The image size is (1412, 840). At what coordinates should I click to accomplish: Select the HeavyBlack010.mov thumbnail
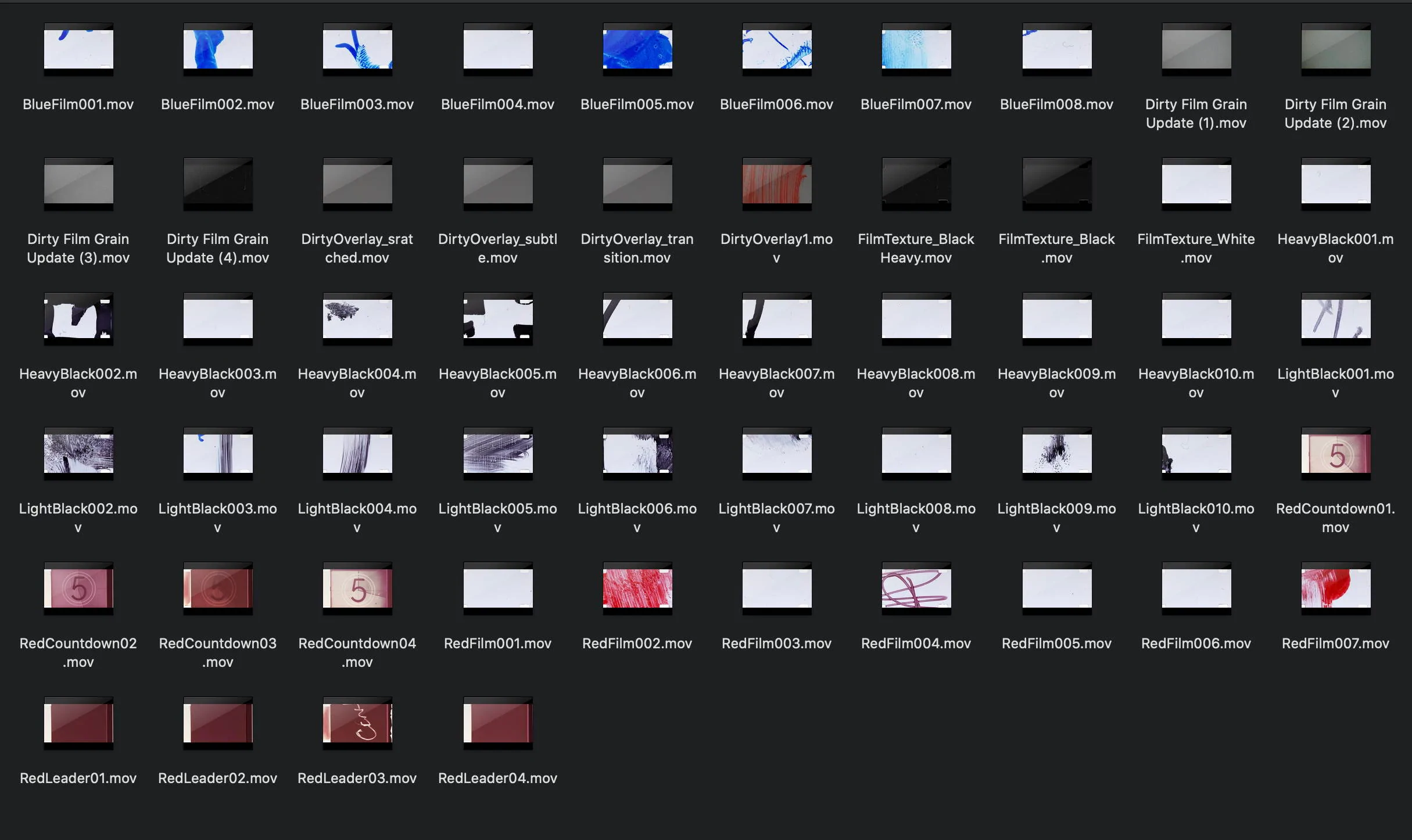(x=1196, y=319)
